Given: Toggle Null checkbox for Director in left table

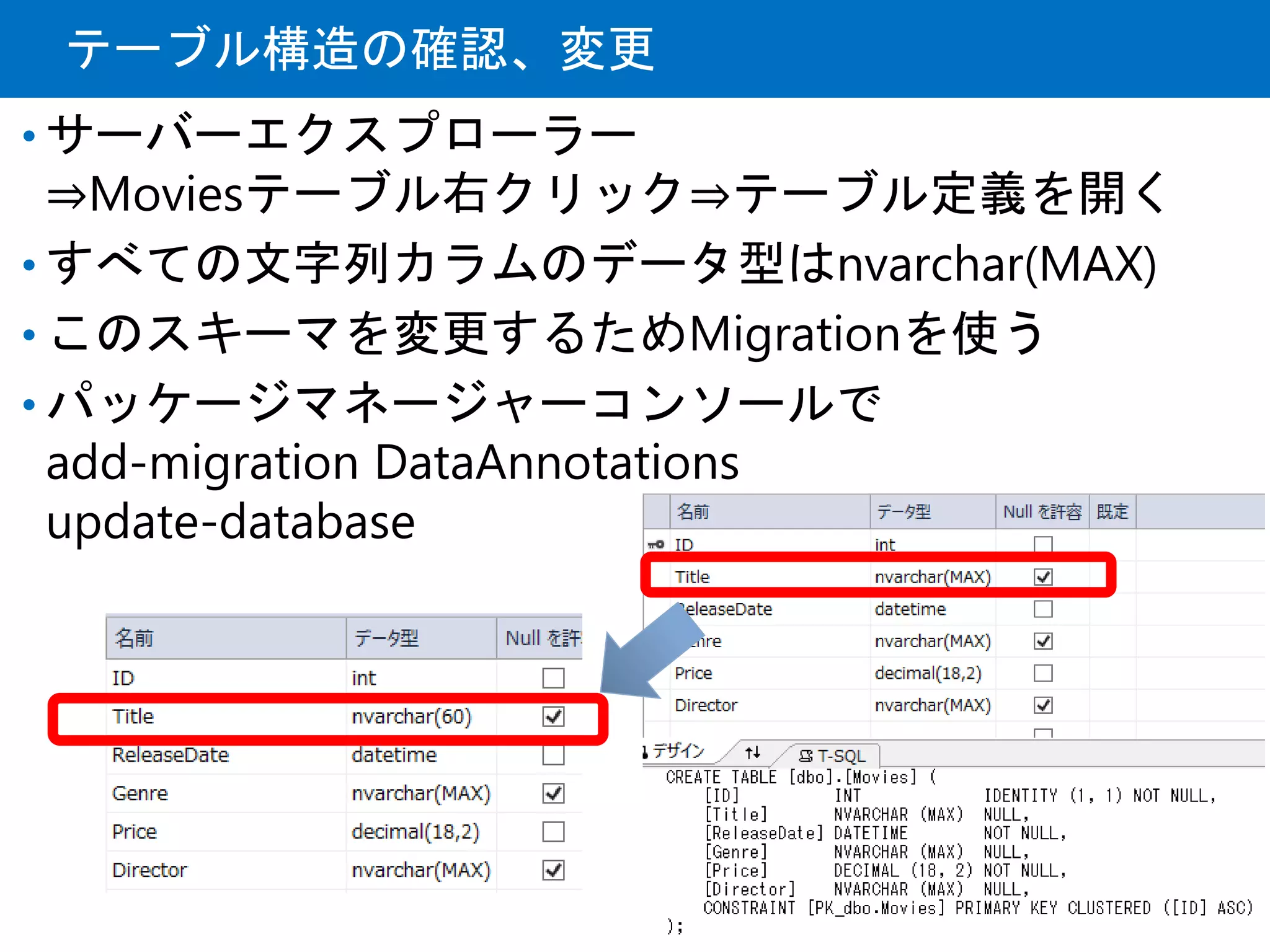Looking at the screenshot, I should [553, 870].
